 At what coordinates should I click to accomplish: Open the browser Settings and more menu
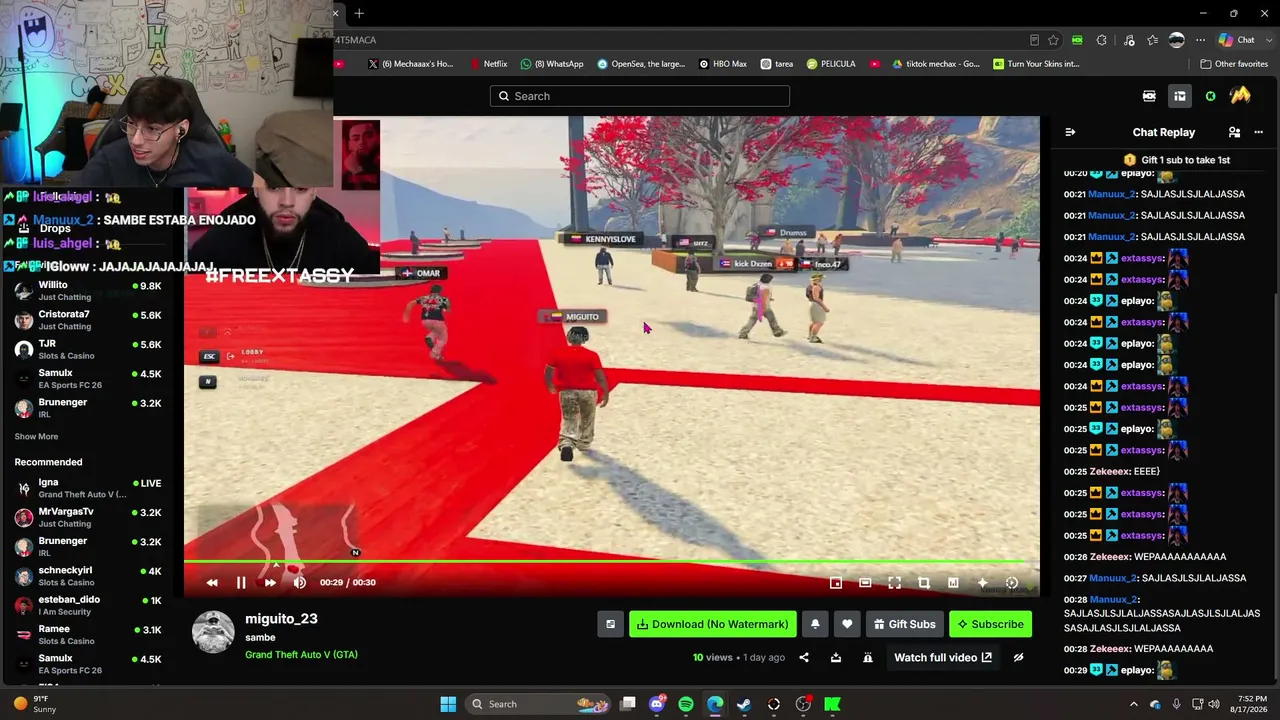[1202, 40]
